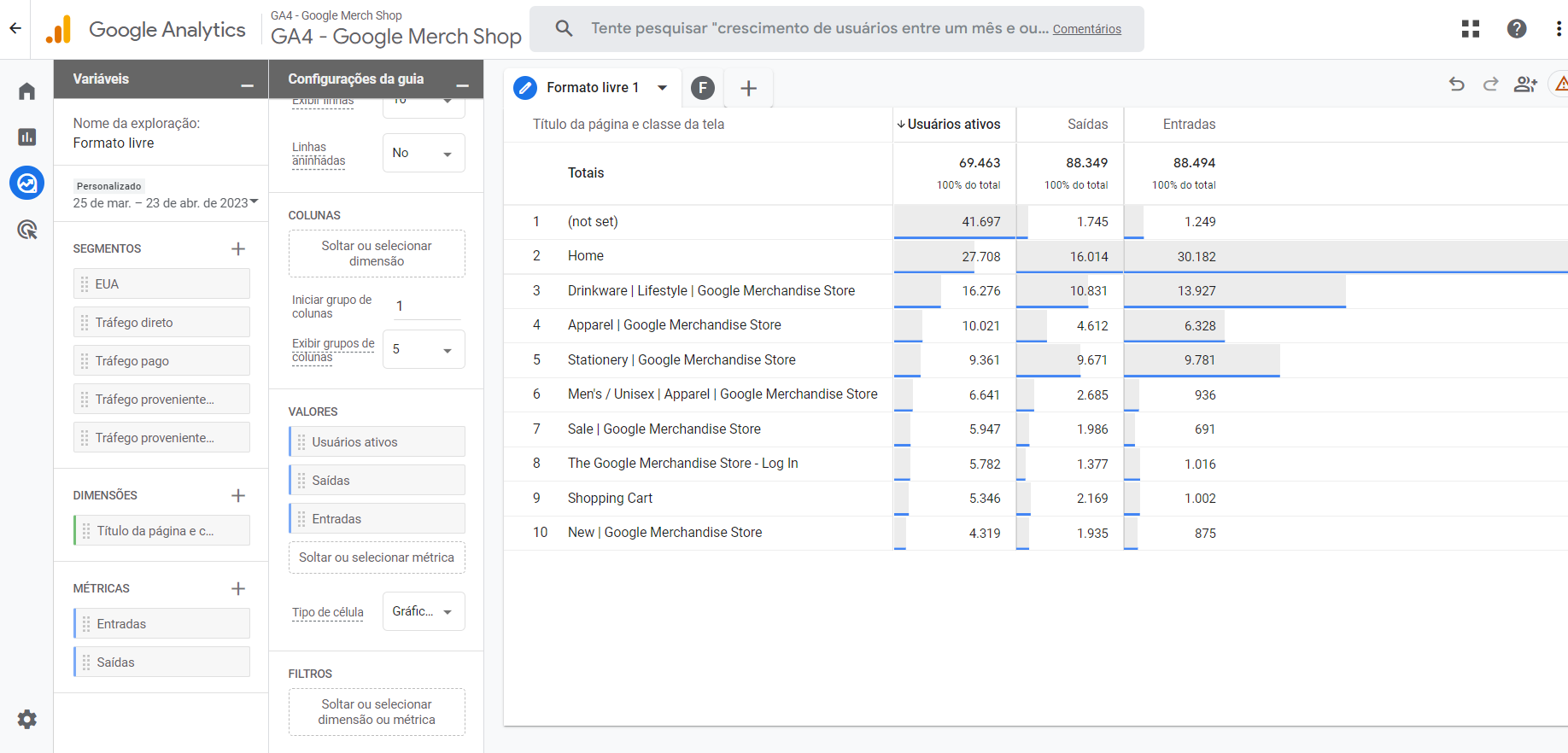
Task: Open the Formato livre 1 tab dropdown arrow
Action: click(x=662, y=87)
